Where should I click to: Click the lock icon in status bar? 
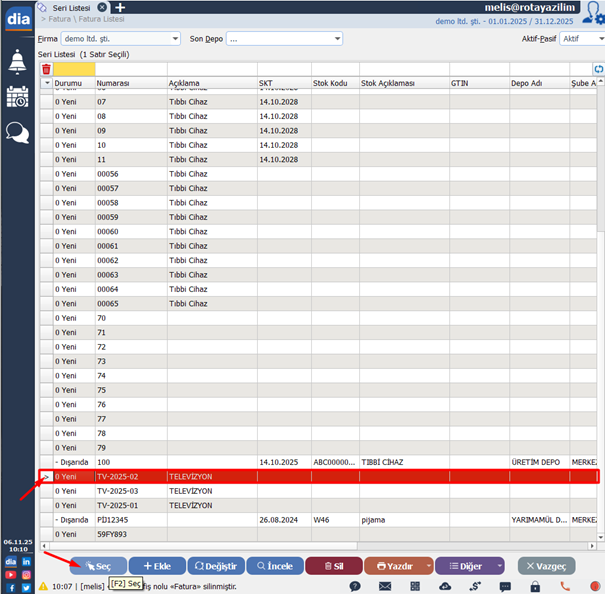(x=535, y=586)
